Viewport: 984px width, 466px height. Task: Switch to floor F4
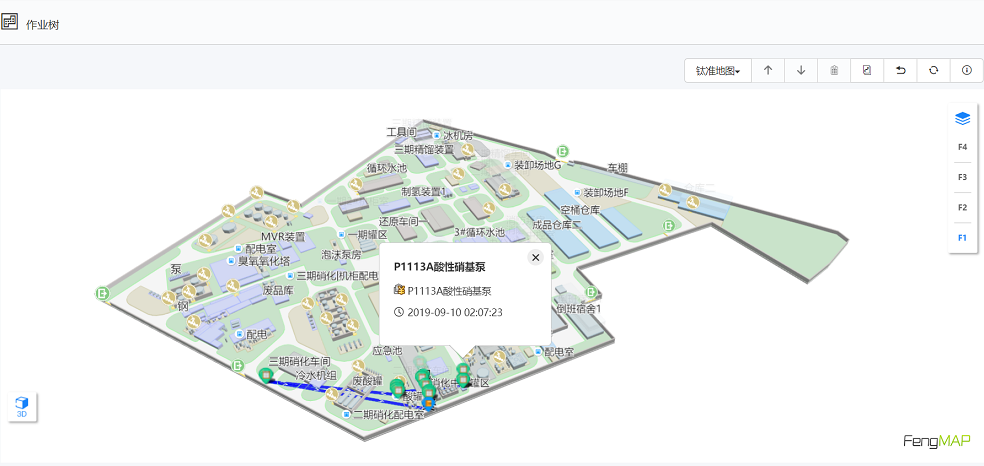[x=962, y=147]
